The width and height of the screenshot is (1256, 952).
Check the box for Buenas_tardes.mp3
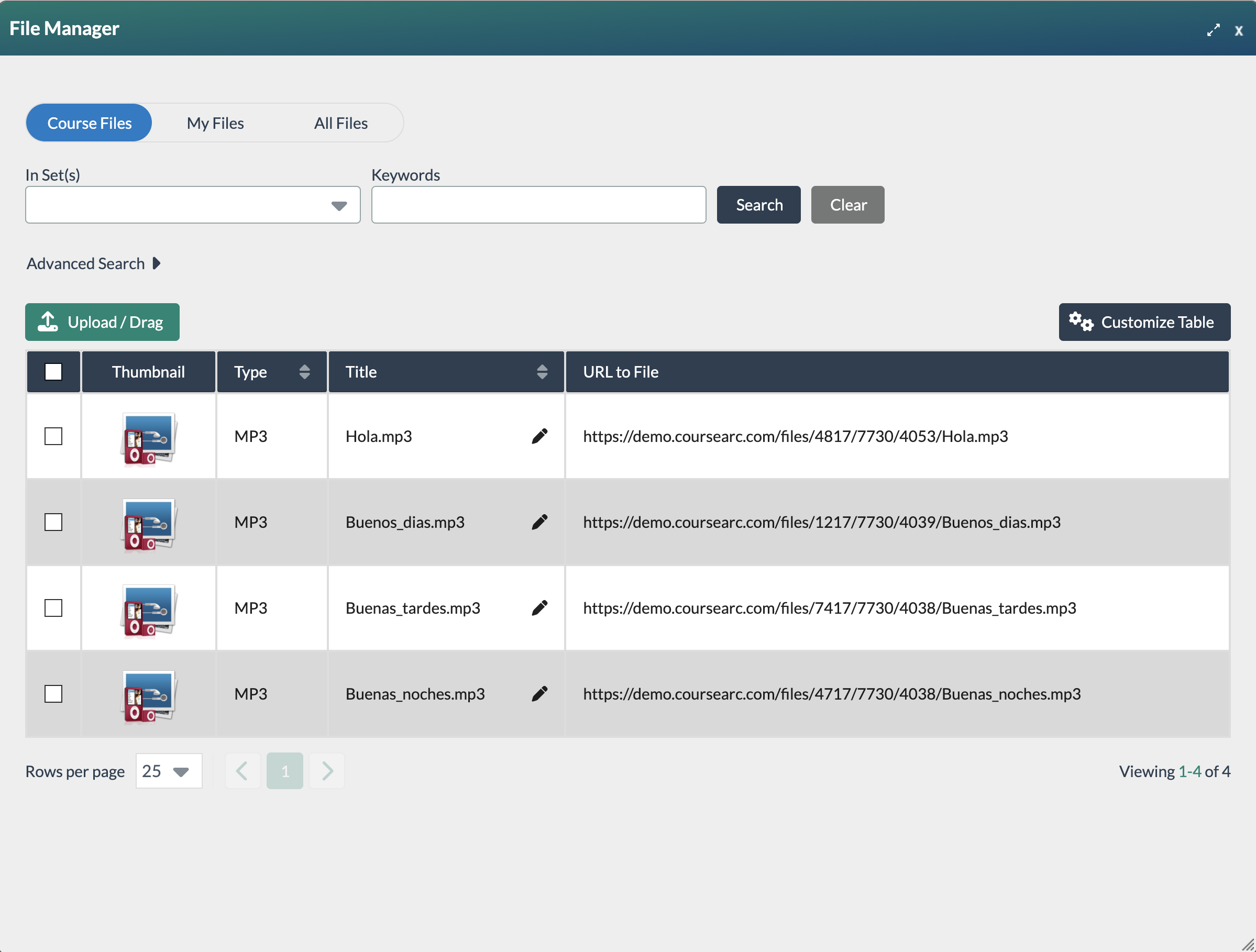pyautogui.click(x=53, y=608)
